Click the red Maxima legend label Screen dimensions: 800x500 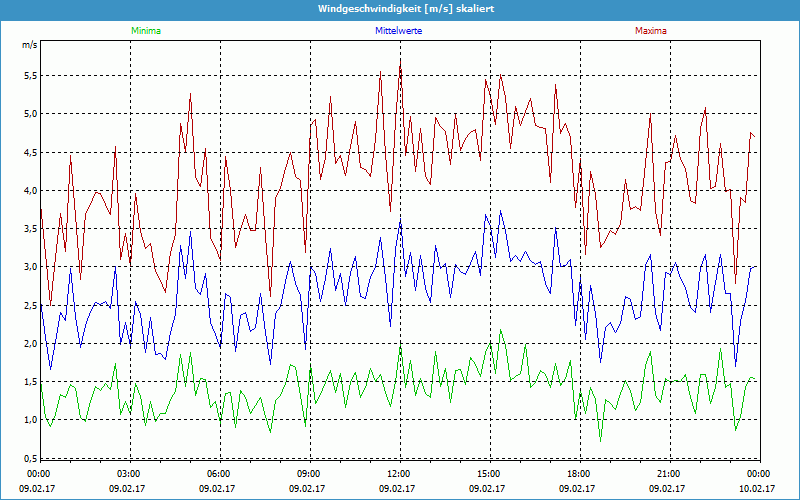[650, 31]
